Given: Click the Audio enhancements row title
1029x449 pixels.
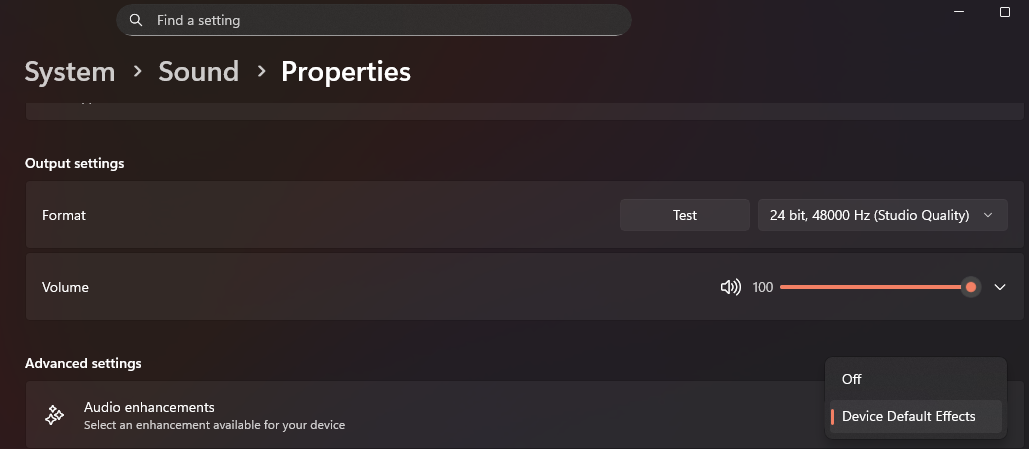Looking at the screenshot, I should point(149,407).
